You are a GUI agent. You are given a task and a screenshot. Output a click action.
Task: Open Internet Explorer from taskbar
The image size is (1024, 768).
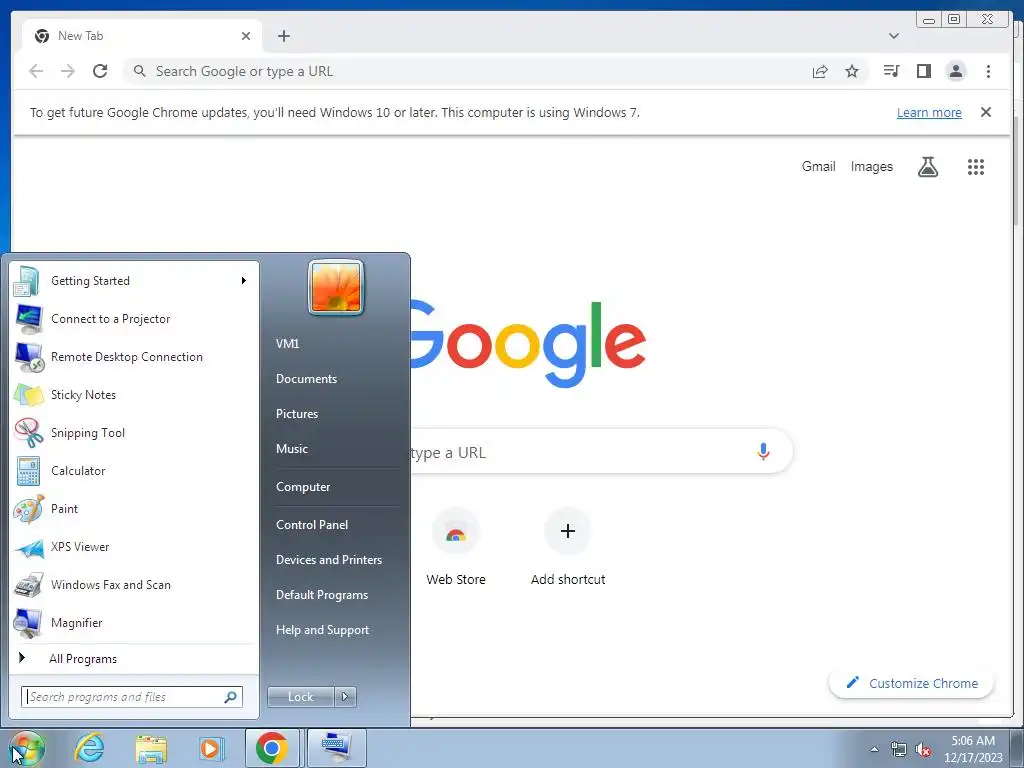(89, 748)
